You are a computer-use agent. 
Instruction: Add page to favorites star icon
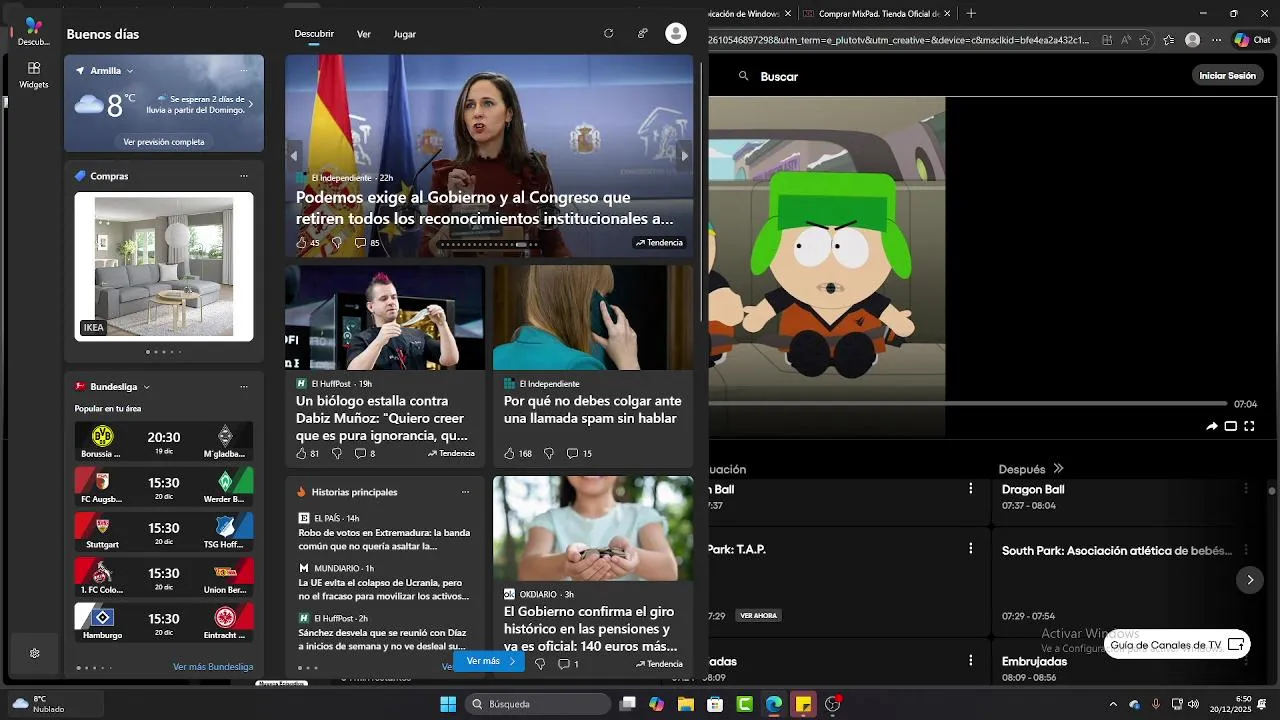tap(1144, 40)
